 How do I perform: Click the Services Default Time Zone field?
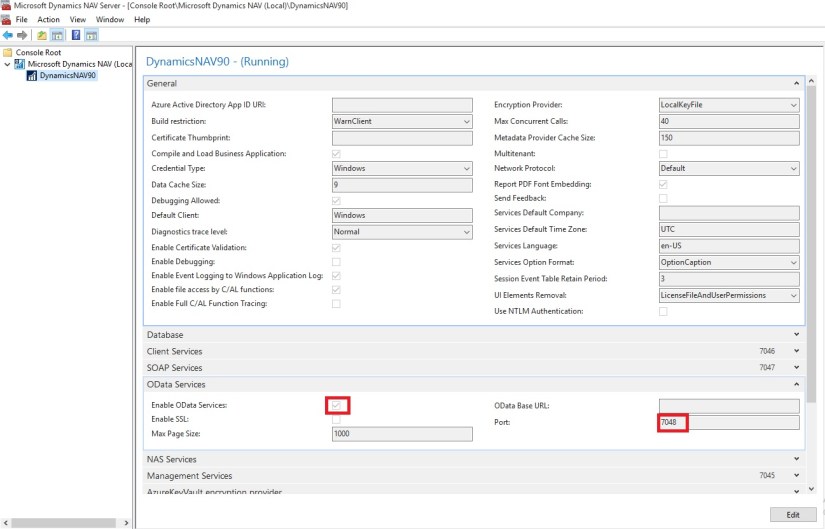(x=729, y=229)
